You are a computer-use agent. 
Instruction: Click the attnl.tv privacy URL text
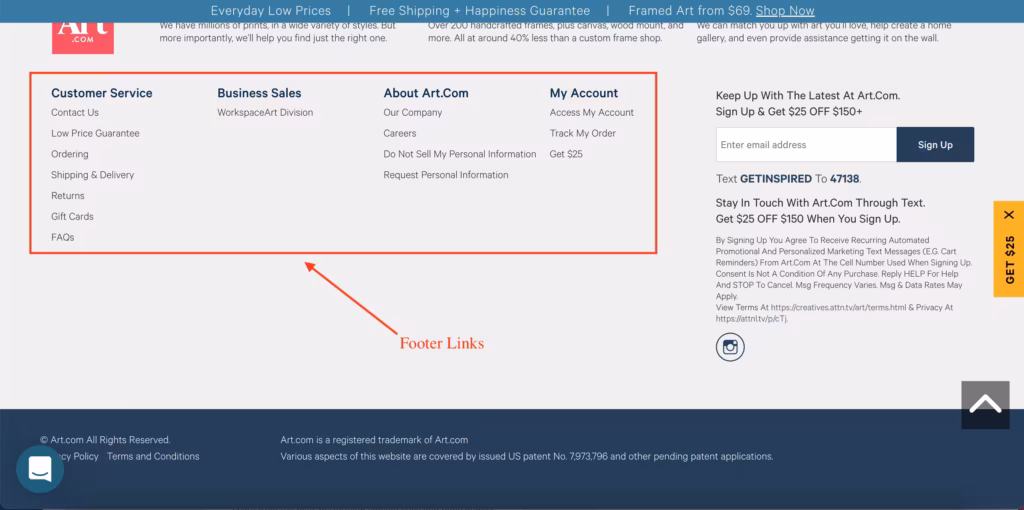tap(751, 319)
